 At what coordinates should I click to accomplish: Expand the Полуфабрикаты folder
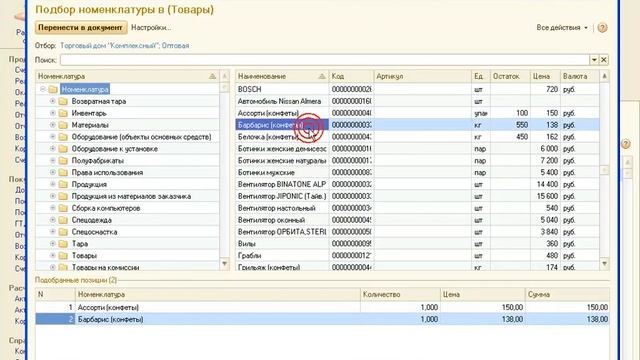pyautogui.click(x=53, y=160)
